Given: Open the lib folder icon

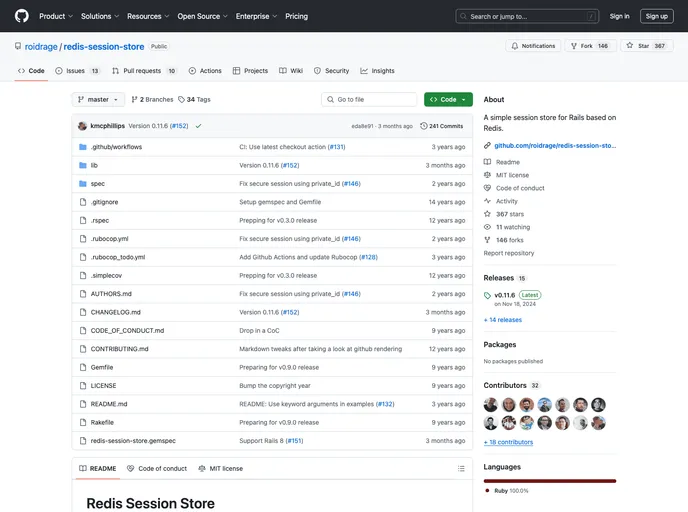Looking at the screenshot, I should pos(82,165).
